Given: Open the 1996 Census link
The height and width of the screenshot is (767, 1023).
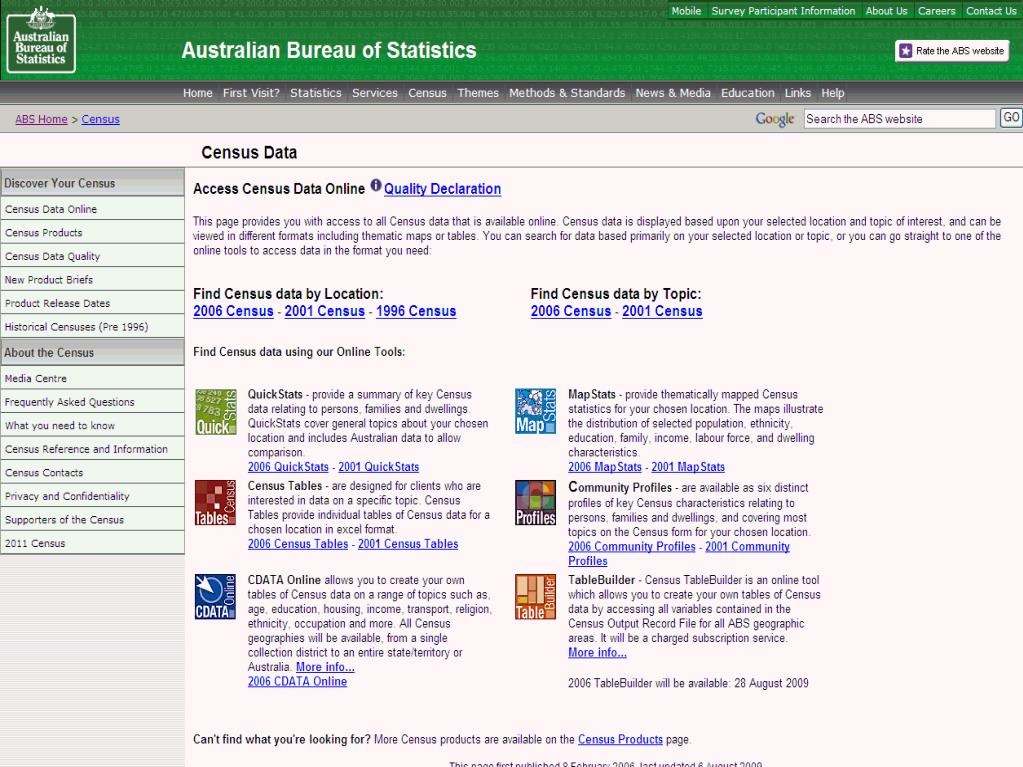Looking at the screenshot, I should pos(416,311).
